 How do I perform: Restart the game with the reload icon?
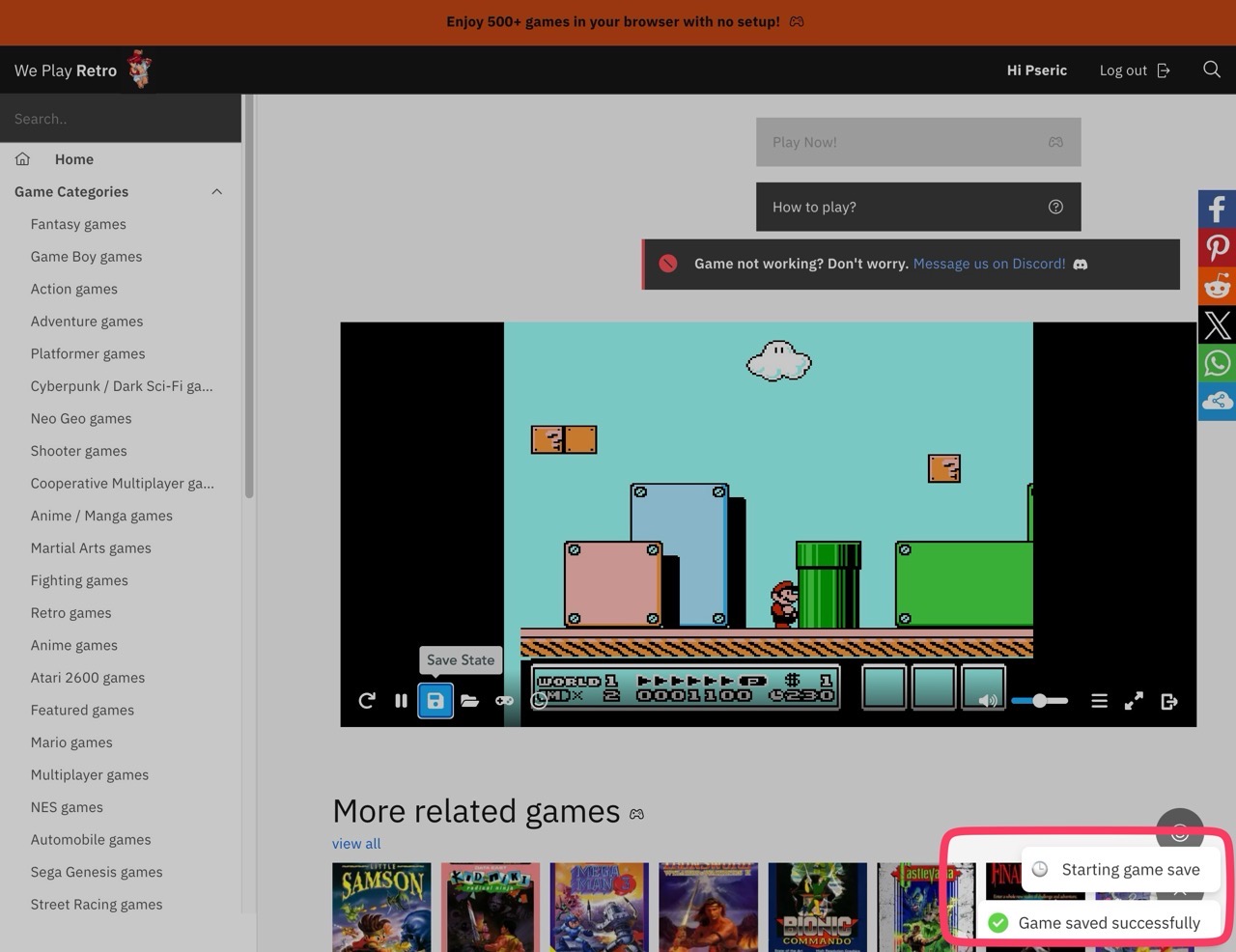(367, 701)
